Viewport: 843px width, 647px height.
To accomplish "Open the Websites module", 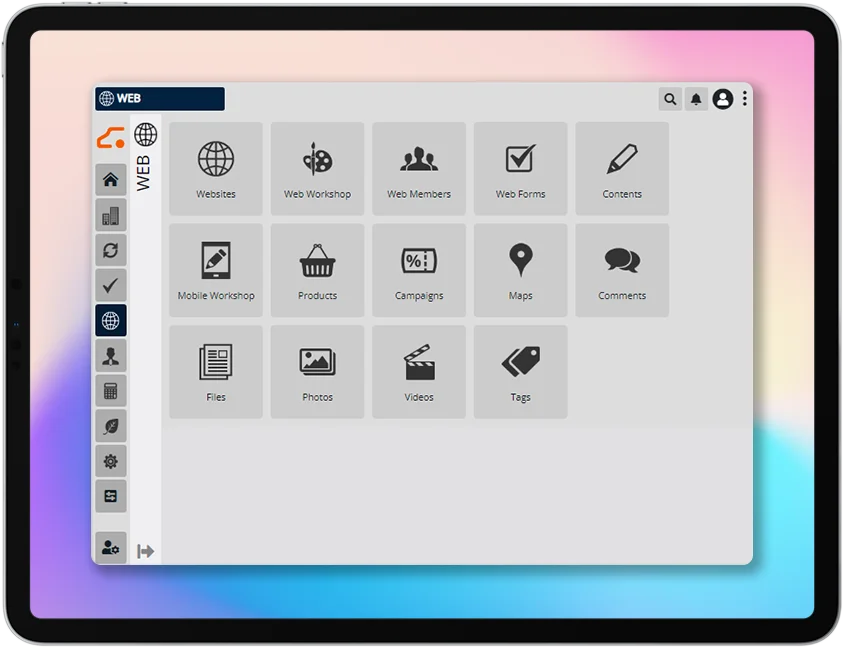I will (215, 168).
